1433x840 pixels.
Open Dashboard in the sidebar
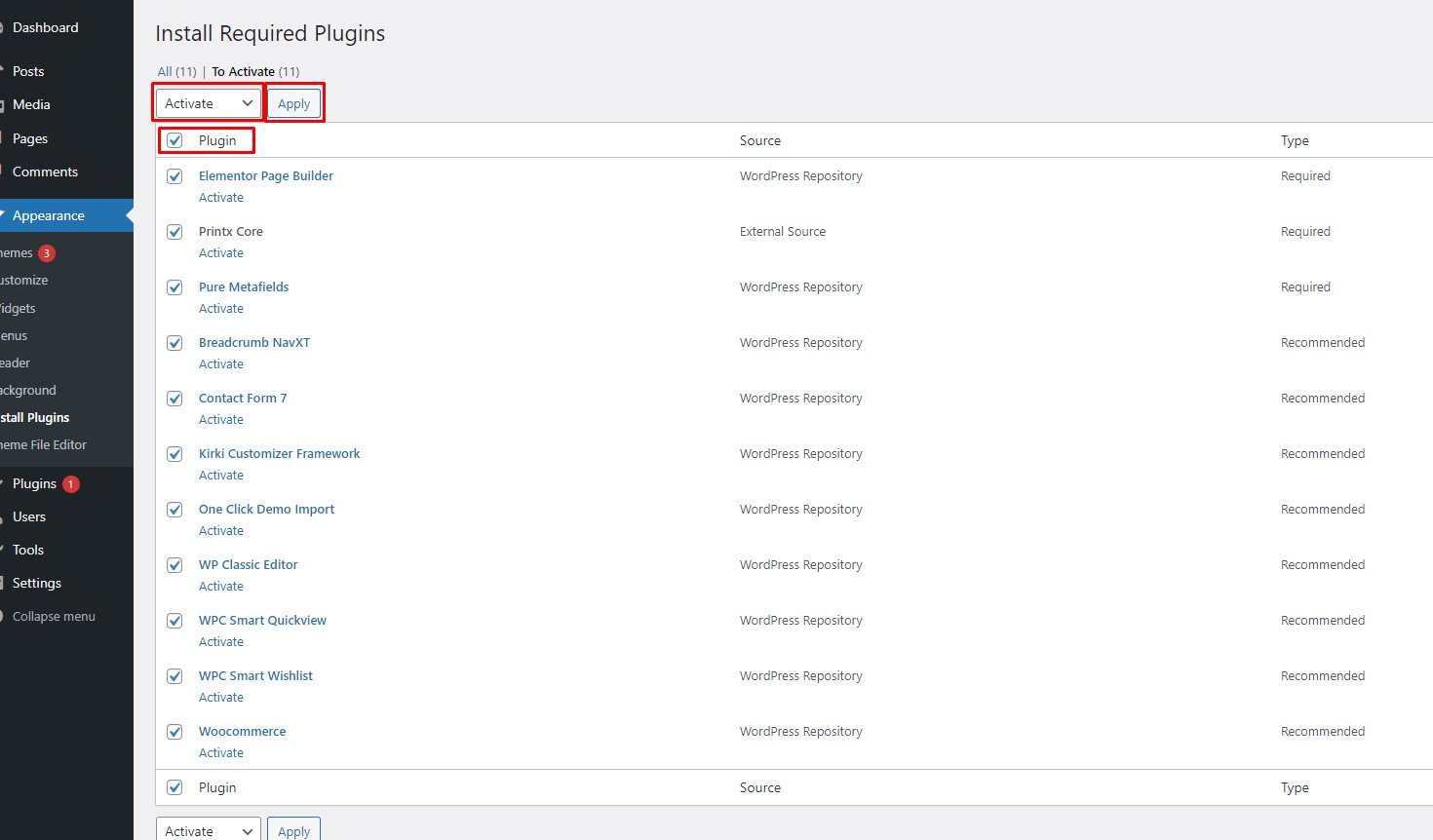(x=45, y=27)
